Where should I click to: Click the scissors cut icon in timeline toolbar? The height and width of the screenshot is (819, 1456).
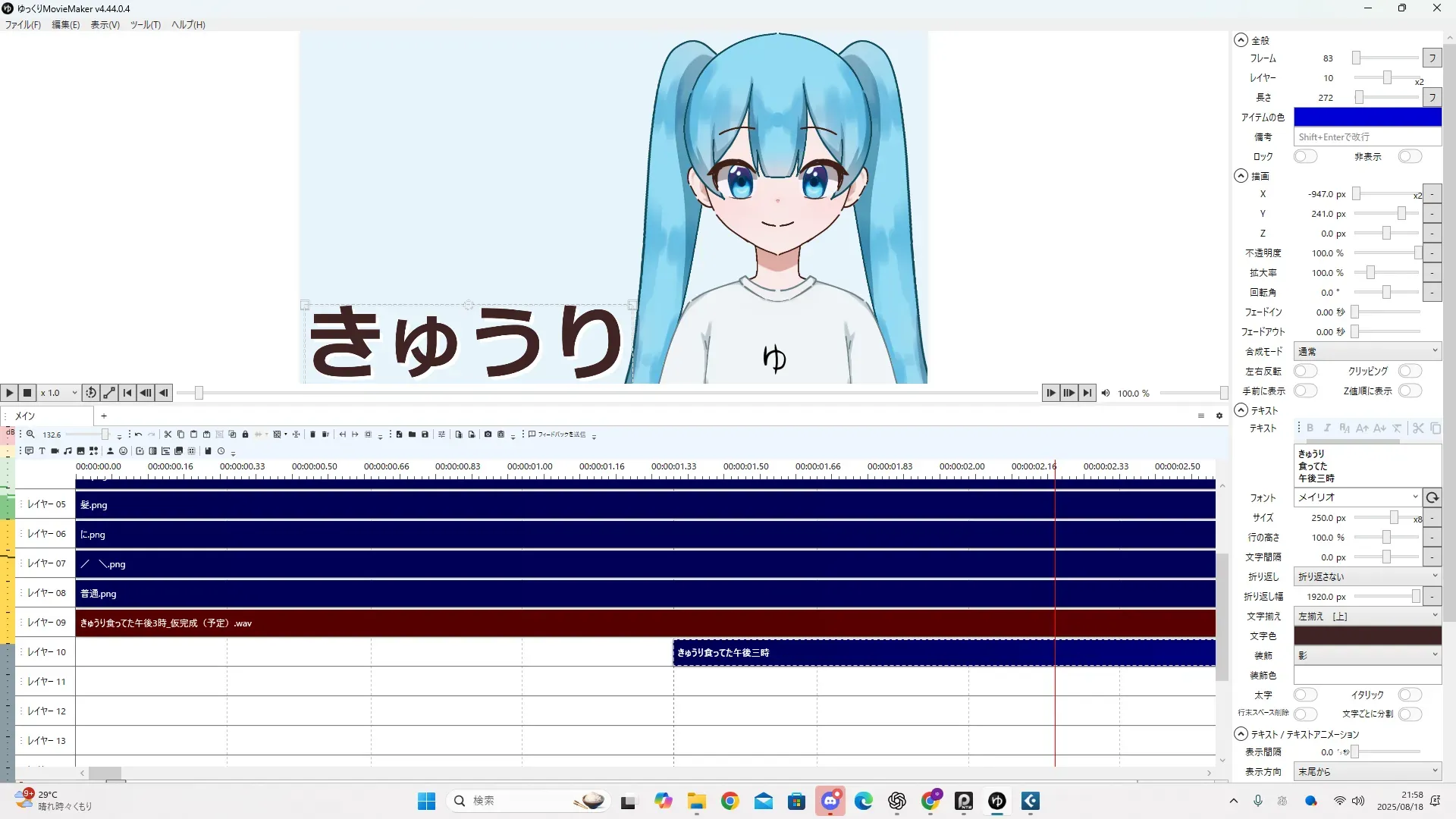(168, 435)
